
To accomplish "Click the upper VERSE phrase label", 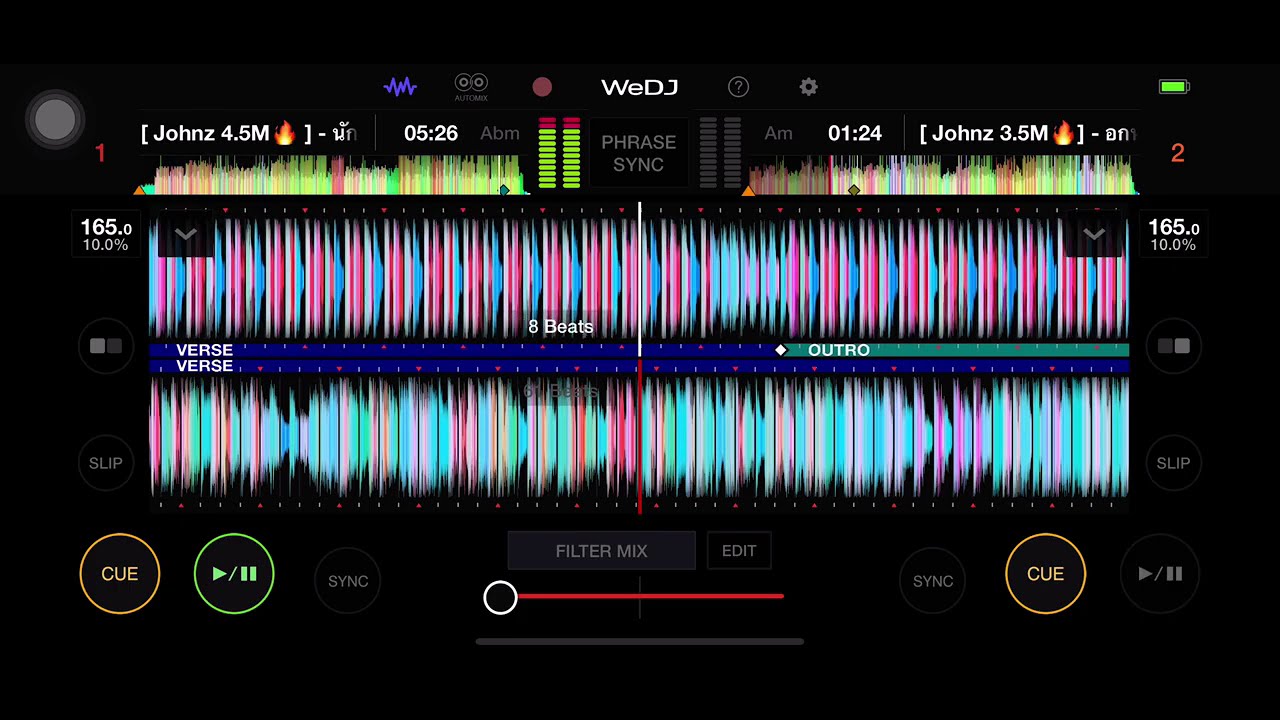I will point(204,350).
